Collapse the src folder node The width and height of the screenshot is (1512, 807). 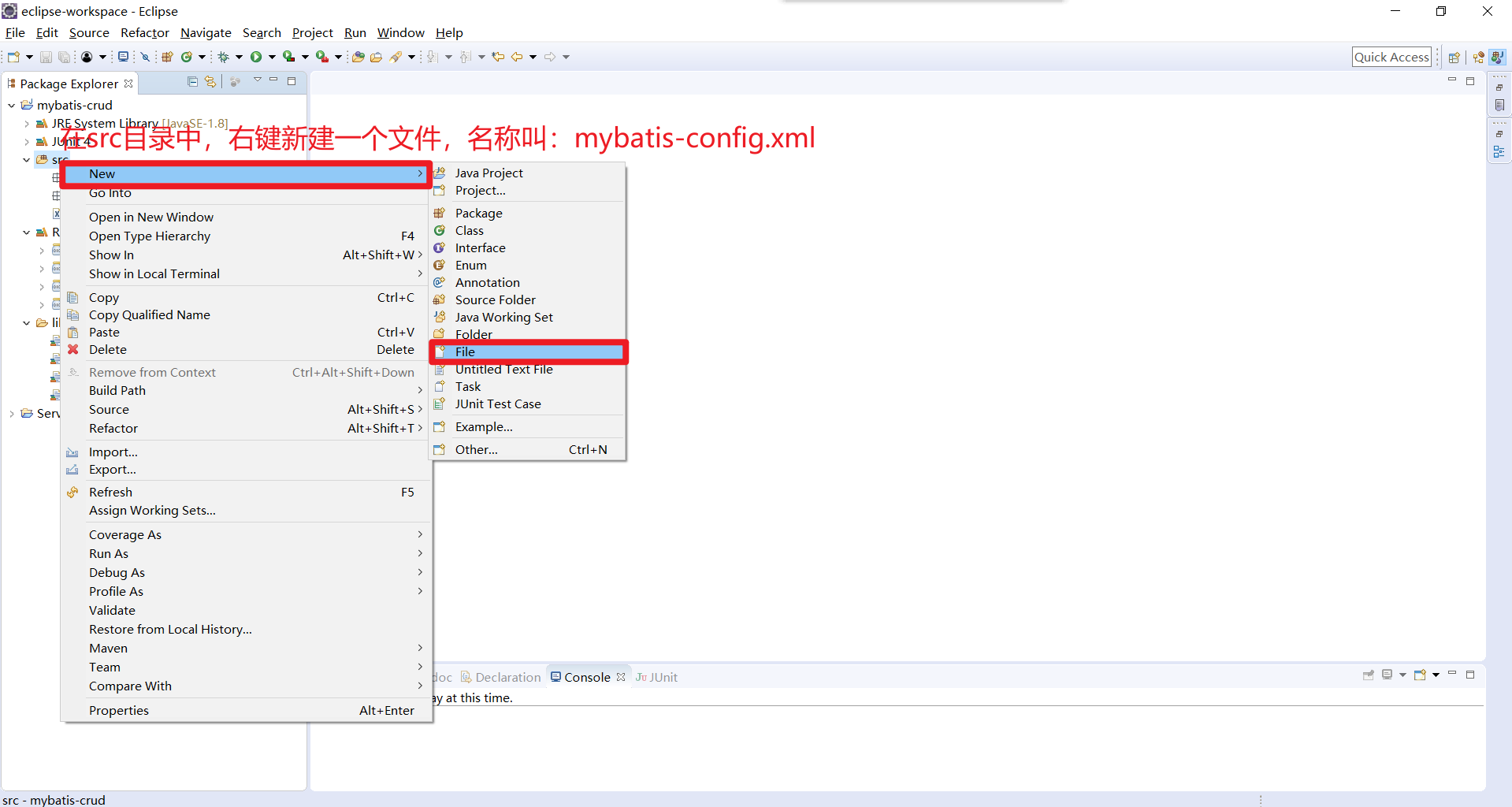point(27,160)
